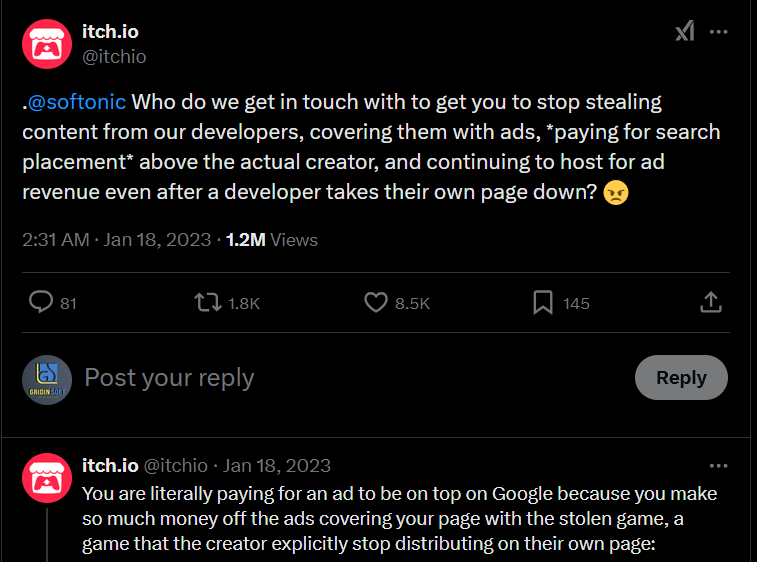This screenshot has width=757, height=562.
Task: Click the Jan 18, 2023 date on reply tweet
Action: [x=277, y=466]
